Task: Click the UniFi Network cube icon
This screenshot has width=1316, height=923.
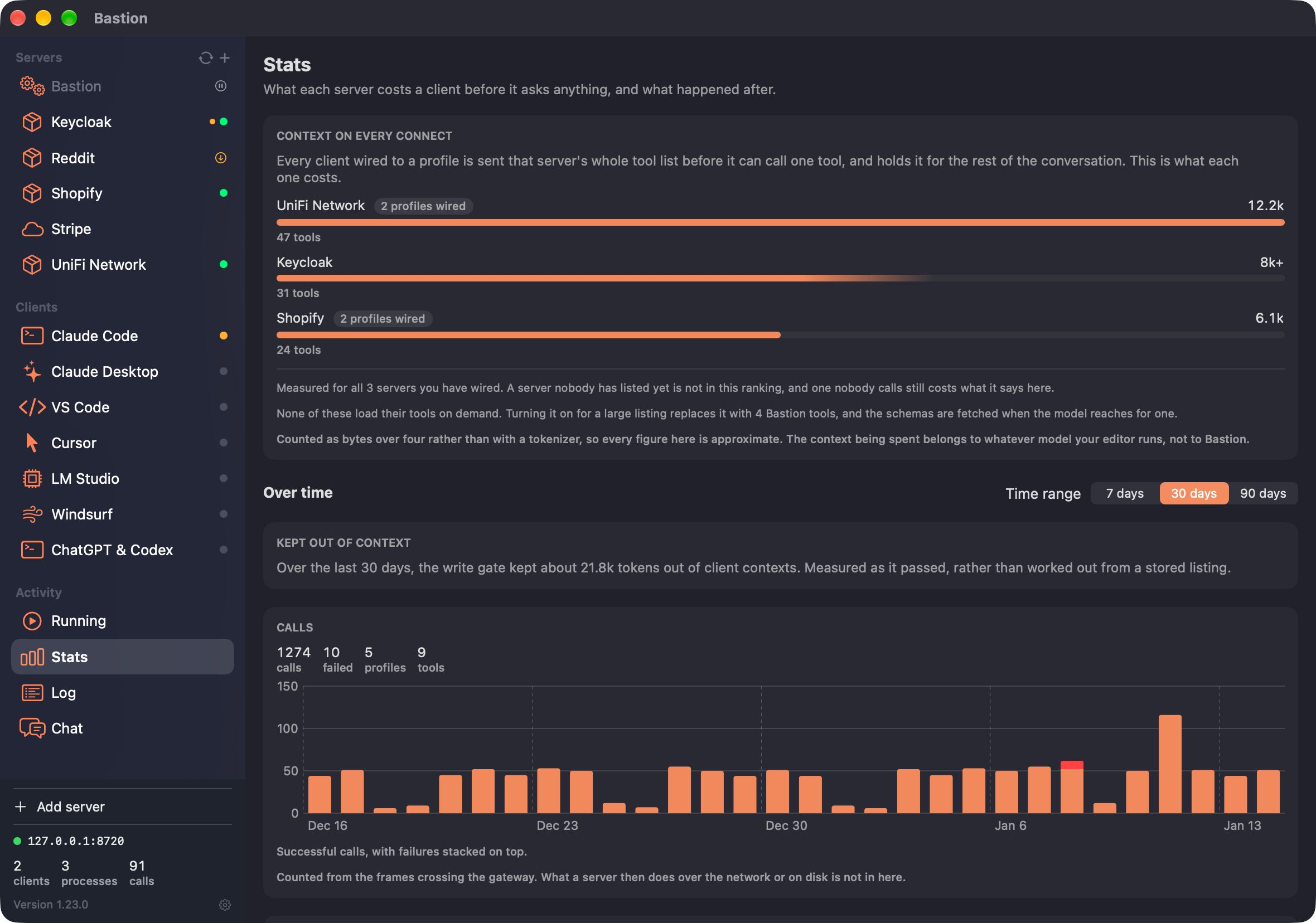Action: 32,265
